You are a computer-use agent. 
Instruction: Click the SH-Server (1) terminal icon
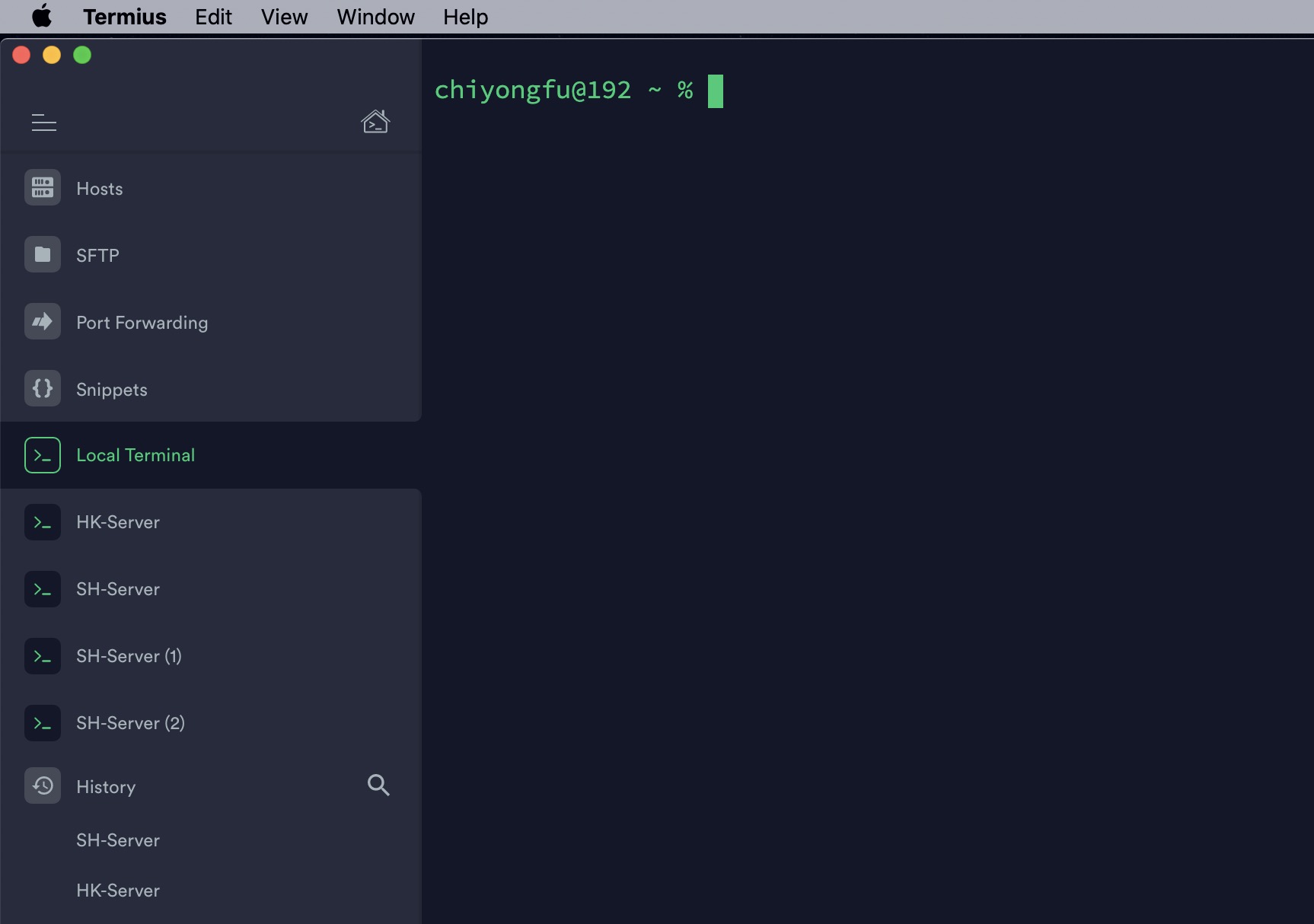43,656
